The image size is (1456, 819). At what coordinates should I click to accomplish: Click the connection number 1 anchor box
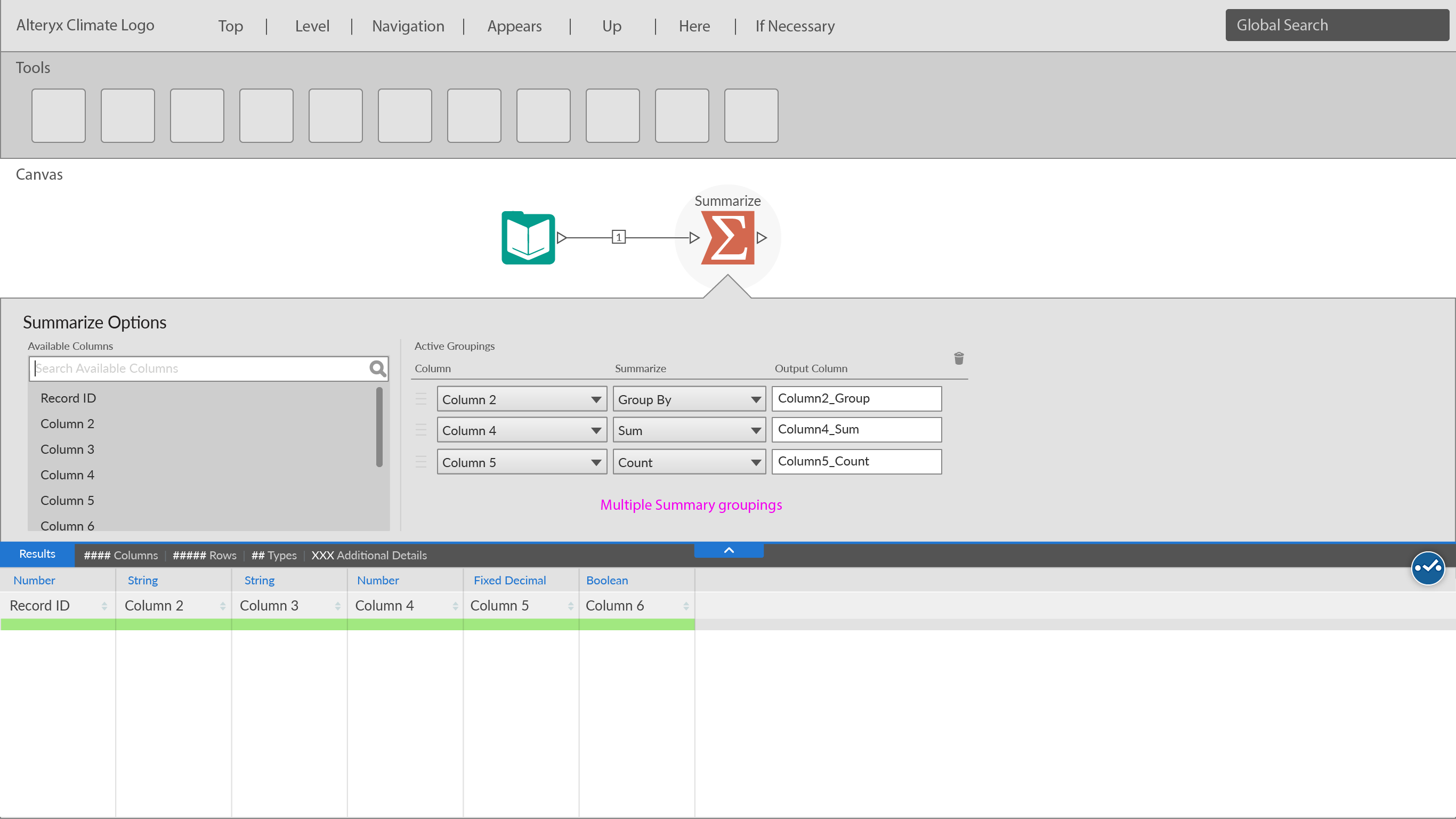[618, 238]
